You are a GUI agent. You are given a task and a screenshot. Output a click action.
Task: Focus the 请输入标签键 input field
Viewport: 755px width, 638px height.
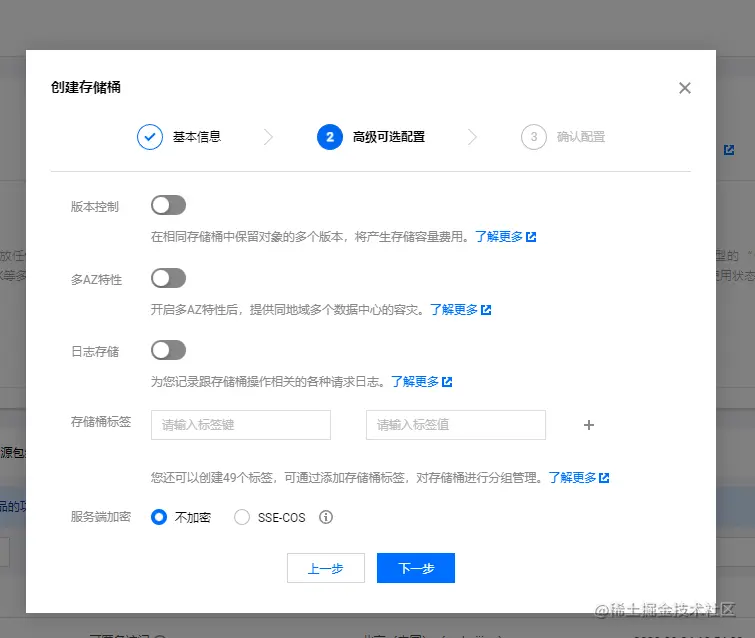pos(241,425)
